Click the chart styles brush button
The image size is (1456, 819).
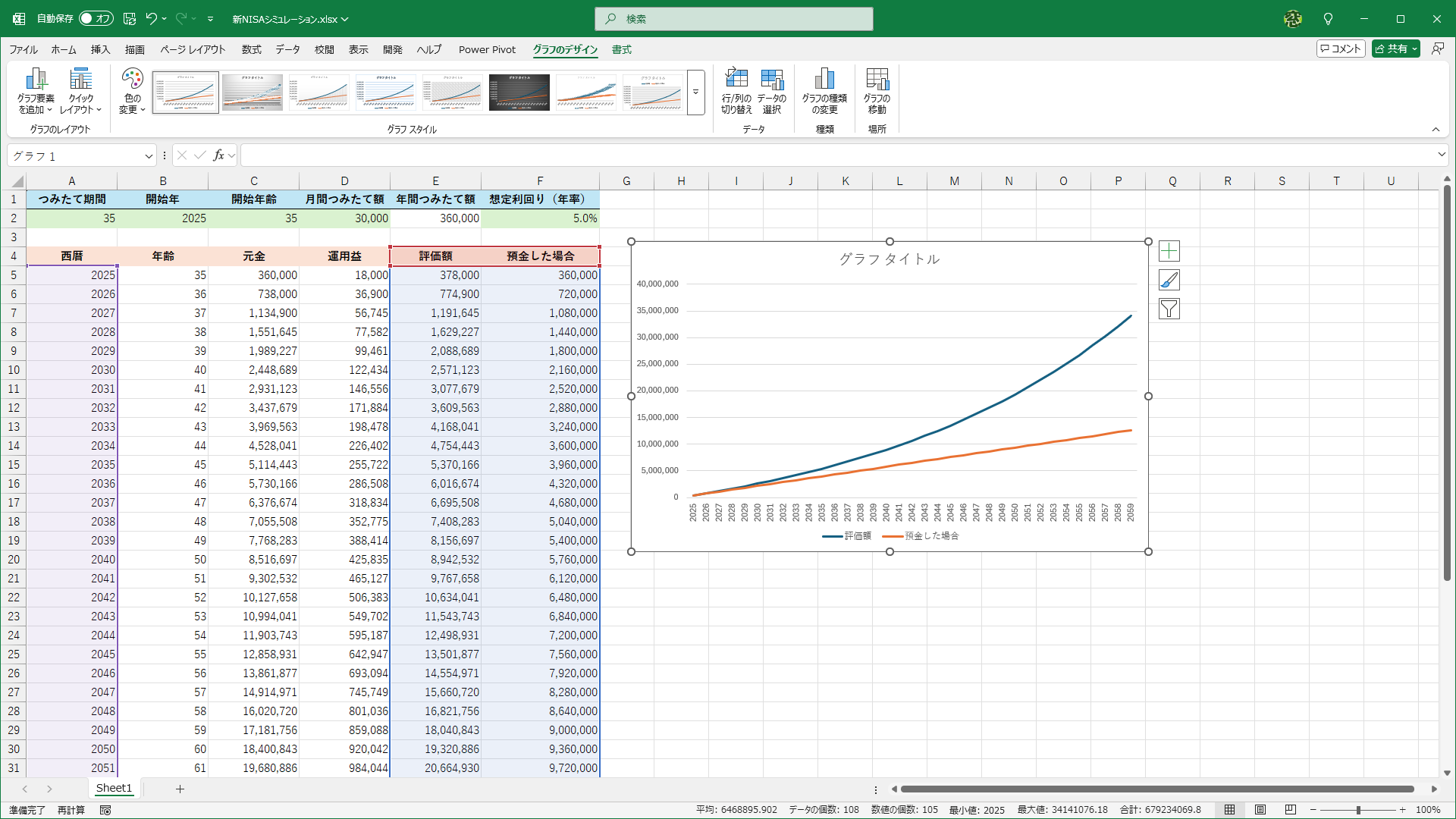click(1169, 281)
